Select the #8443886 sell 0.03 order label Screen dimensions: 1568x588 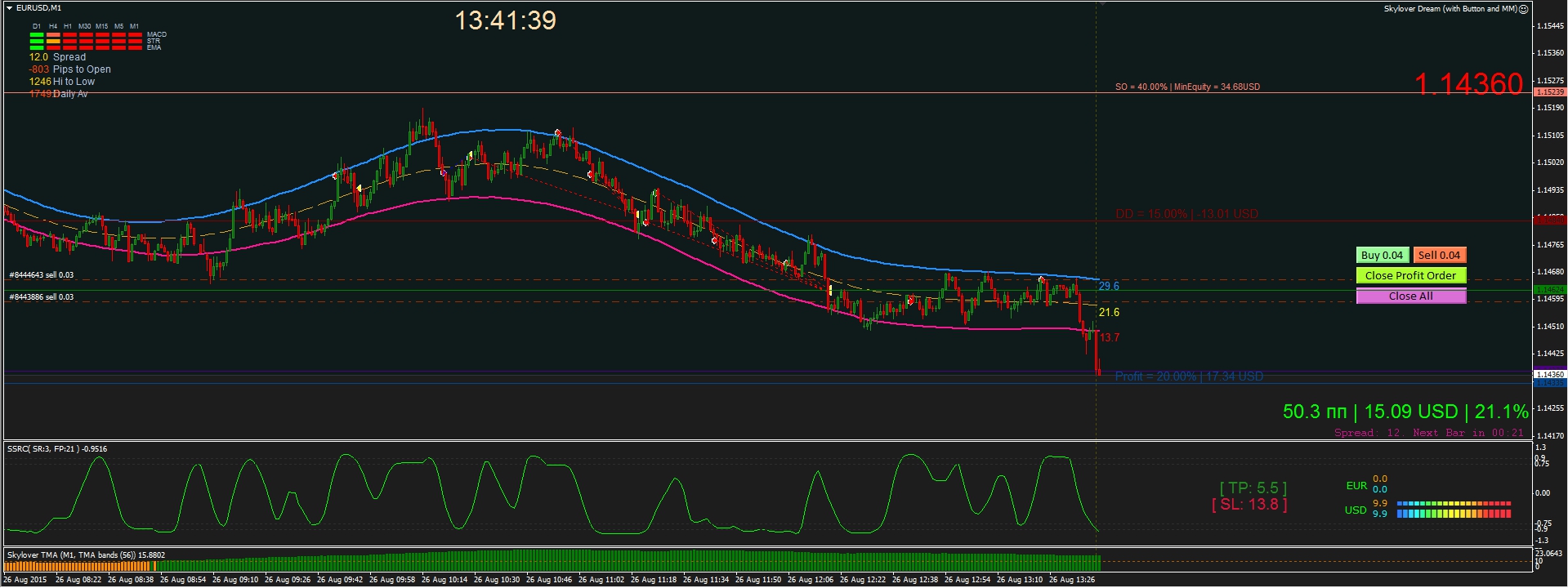pyautogui.click(x=41, y=297)
